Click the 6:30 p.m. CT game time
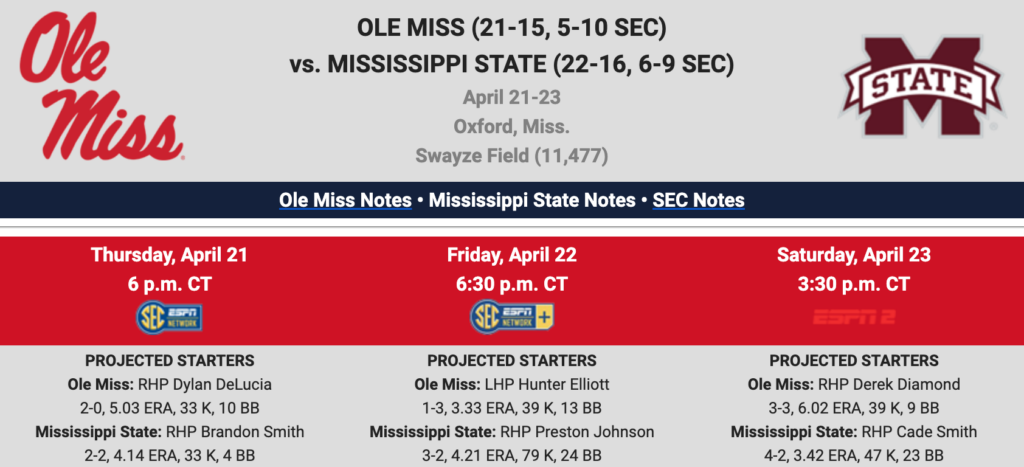Viewport: 1024px width, 467px height. [512, 285]
